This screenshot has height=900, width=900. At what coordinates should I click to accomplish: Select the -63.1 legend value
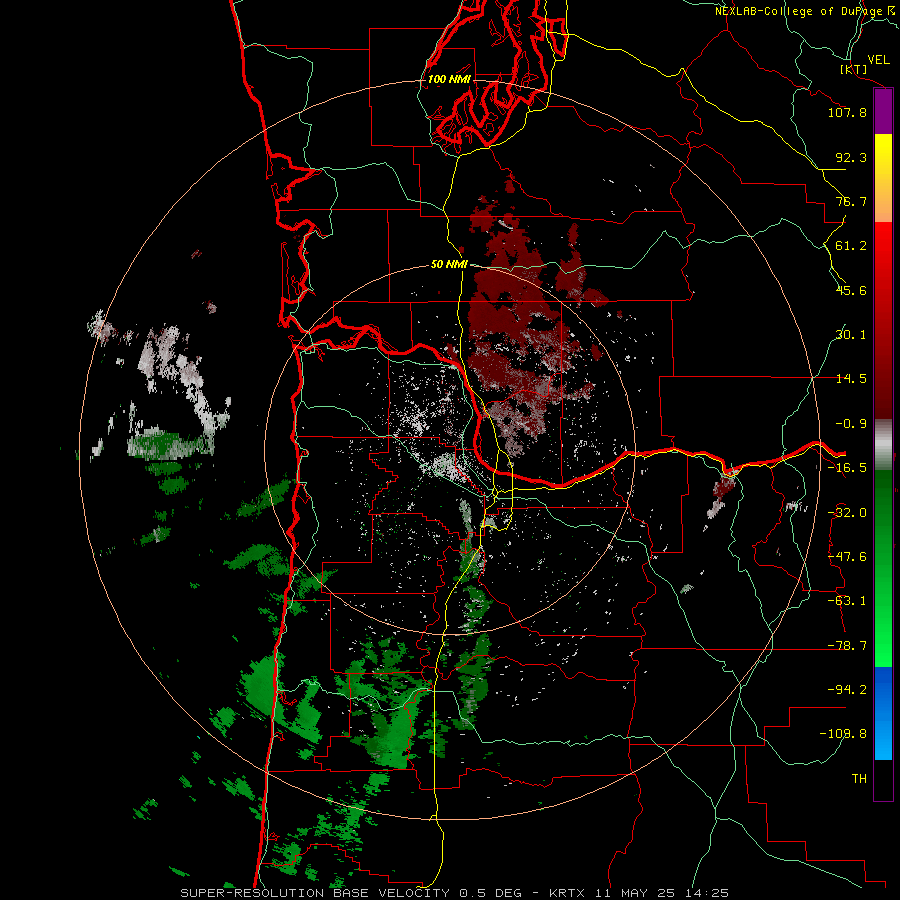point(847,601)
